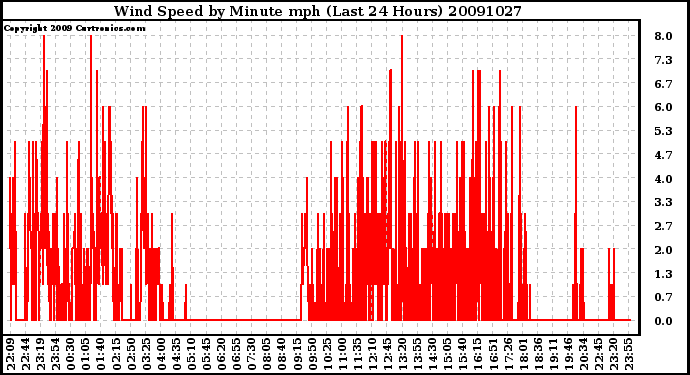Select the 15:05 time label

448,354
